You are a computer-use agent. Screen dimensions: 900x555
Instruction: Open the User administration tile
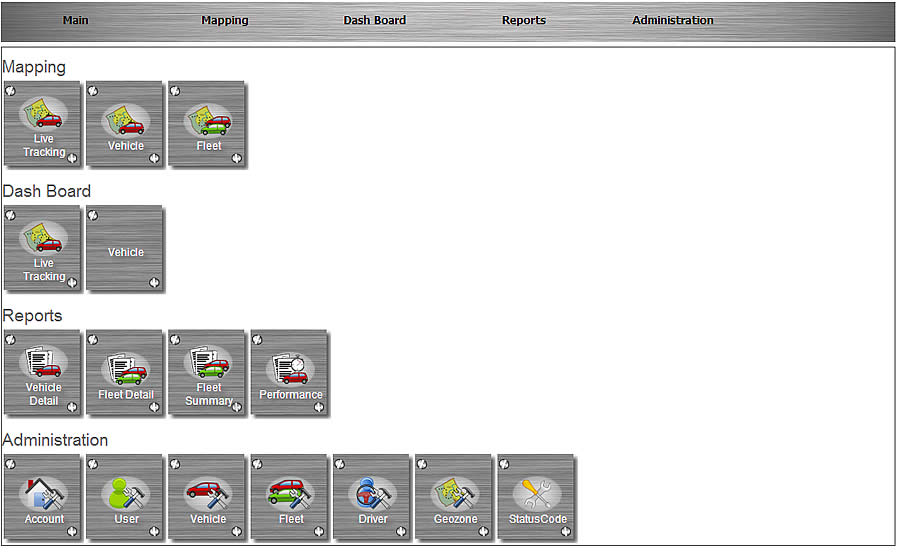pos(125,497)
